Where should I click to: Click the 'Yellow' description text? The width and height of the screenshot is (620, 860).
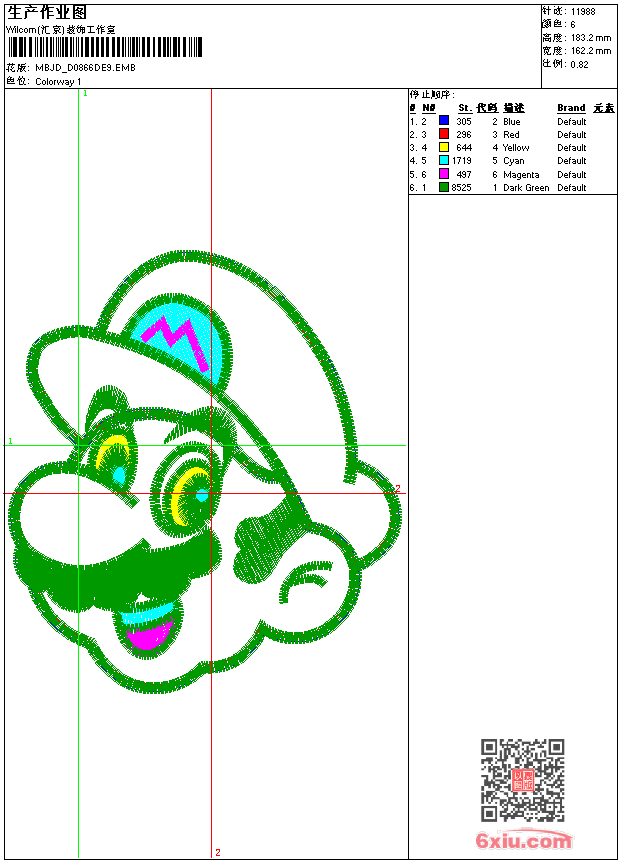click(x=516, y=148)
